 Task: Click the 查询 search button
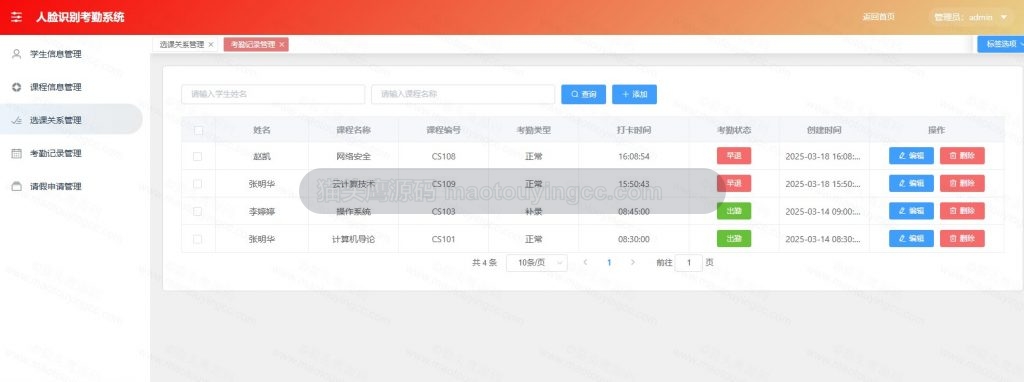point(584,94)
